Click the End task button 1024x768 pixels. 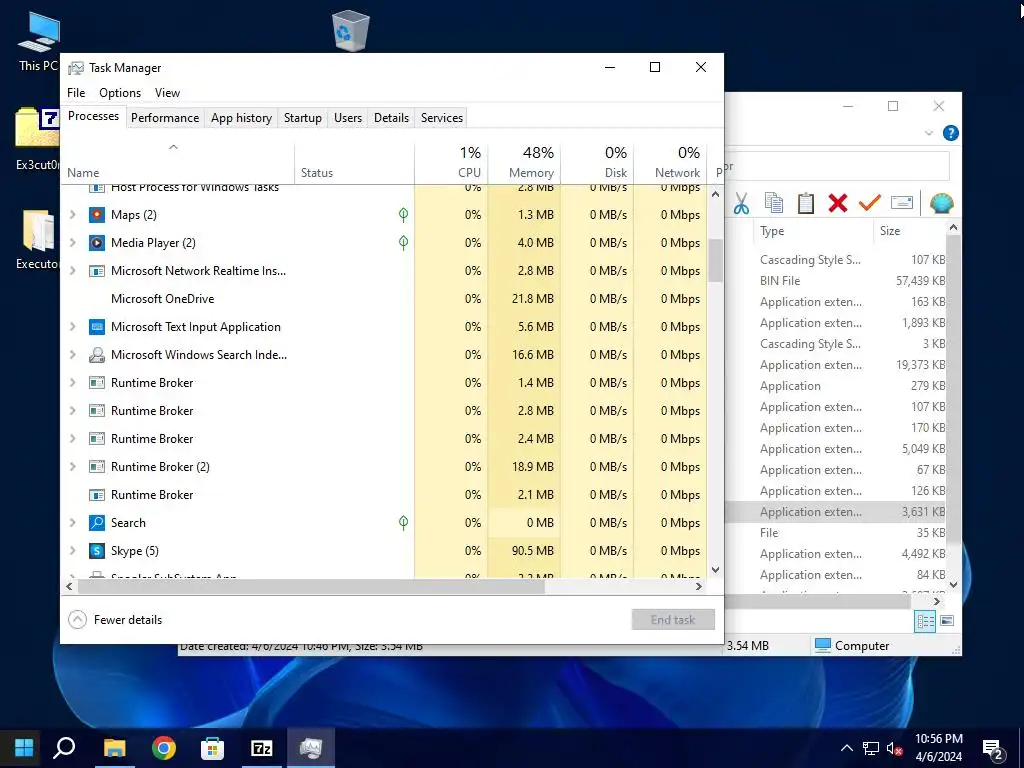(673, 620)
